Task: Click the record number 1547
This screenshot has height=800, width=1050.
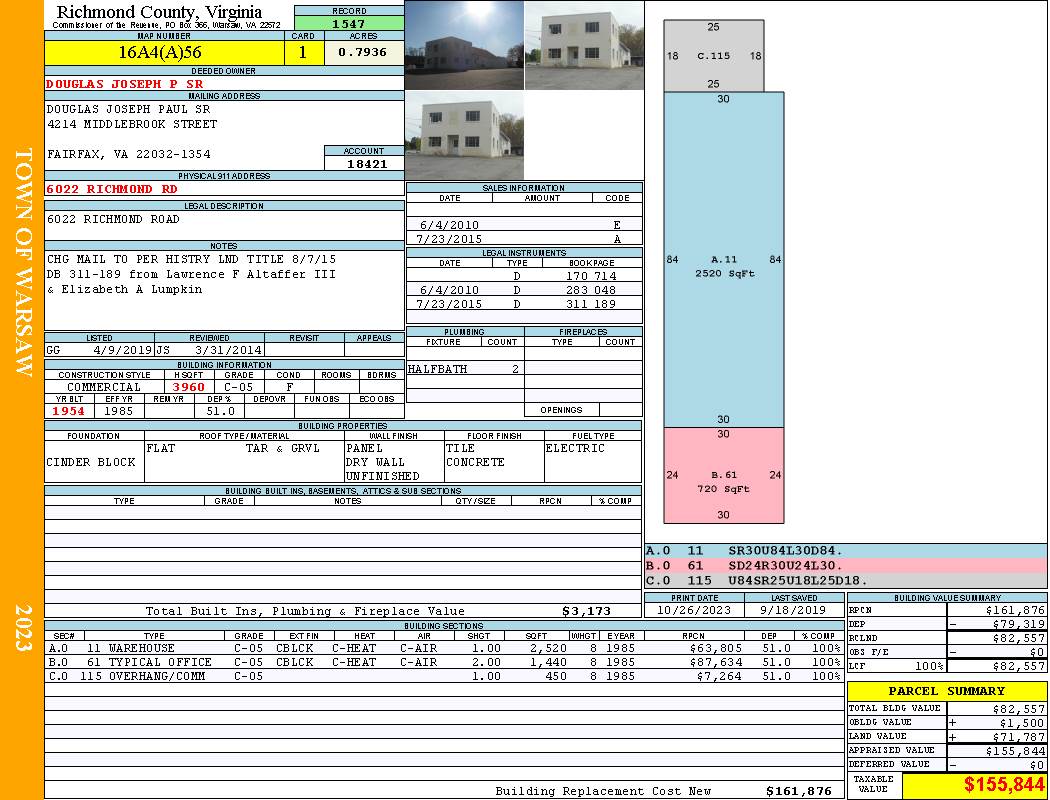Action: (x=349, y=24)
